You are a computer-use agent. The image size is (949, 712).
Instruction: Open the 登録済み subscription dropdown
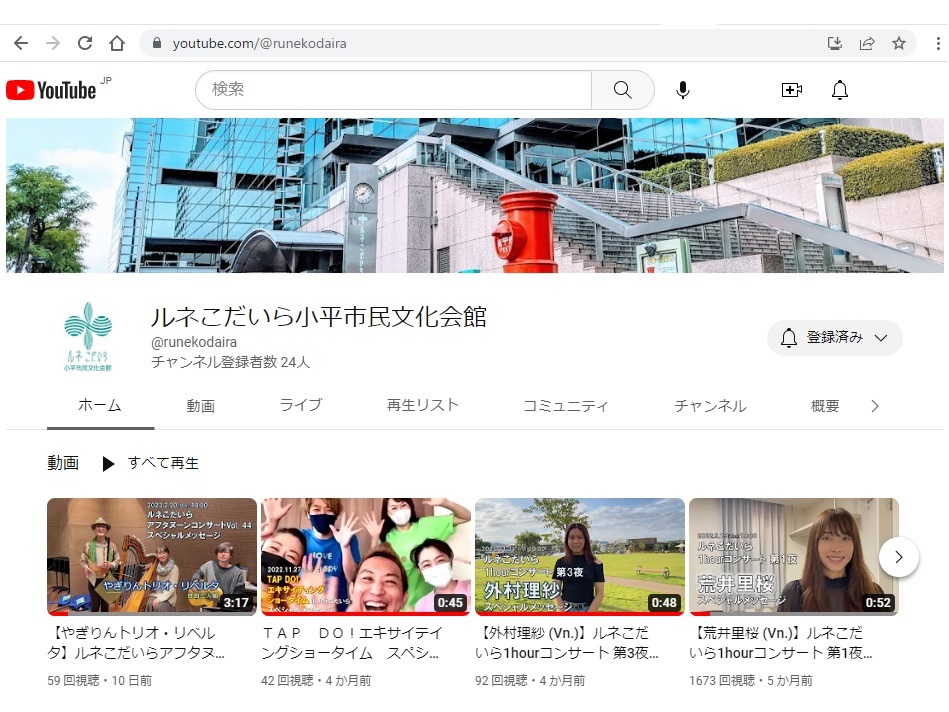coord(834,338)
